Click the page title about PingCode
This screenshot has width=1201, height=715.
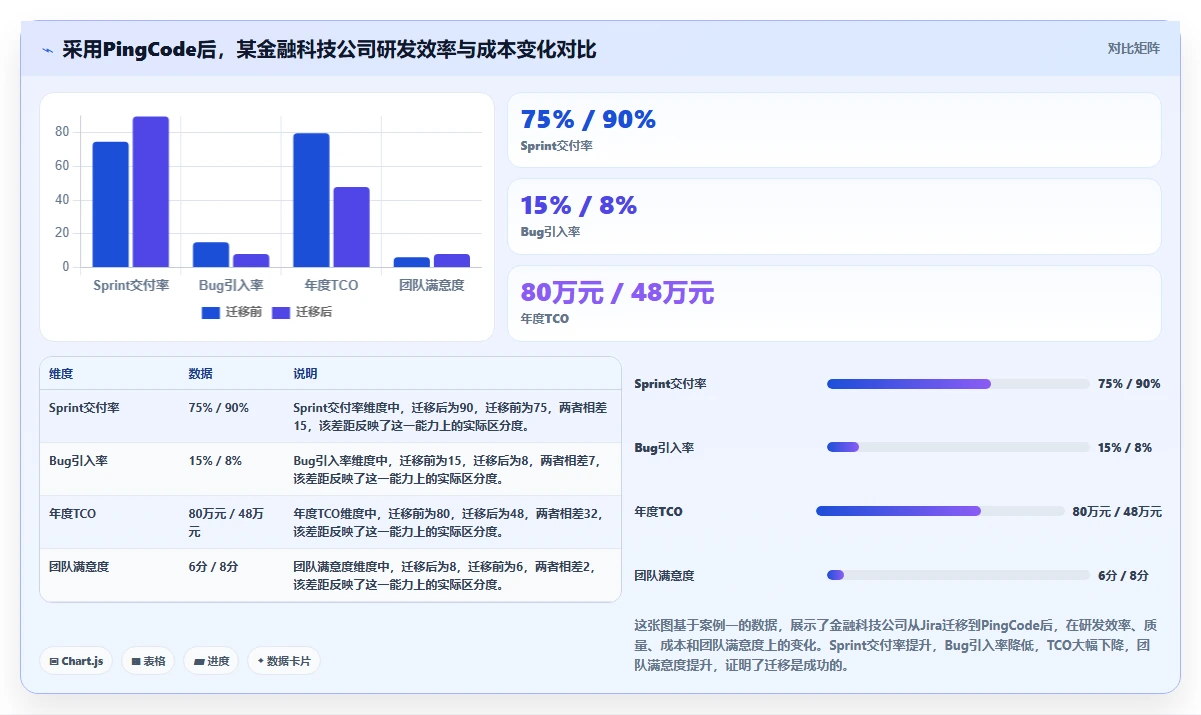(329, 50)
